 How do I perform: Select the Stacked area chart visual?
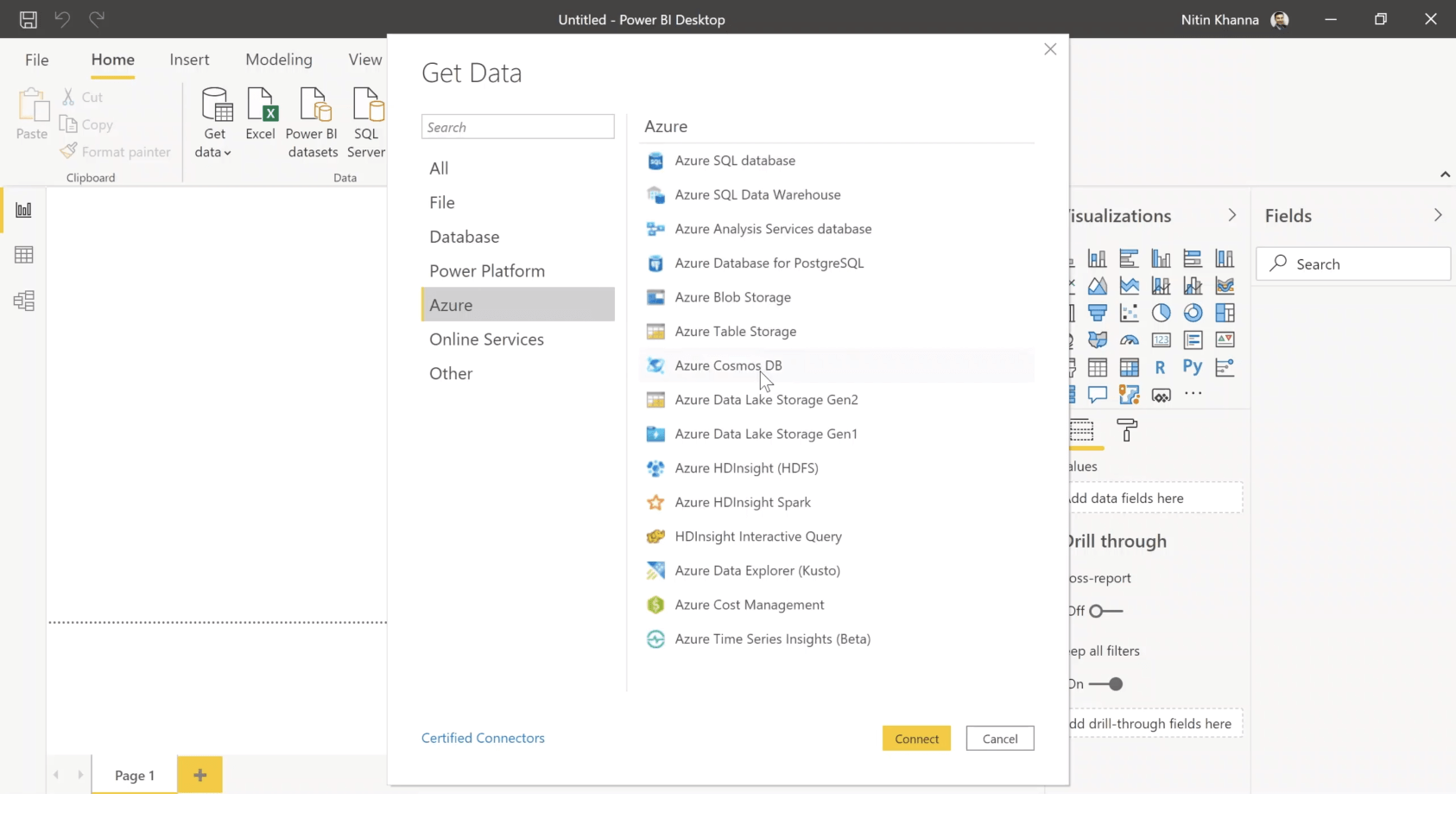coord(1129,285)
